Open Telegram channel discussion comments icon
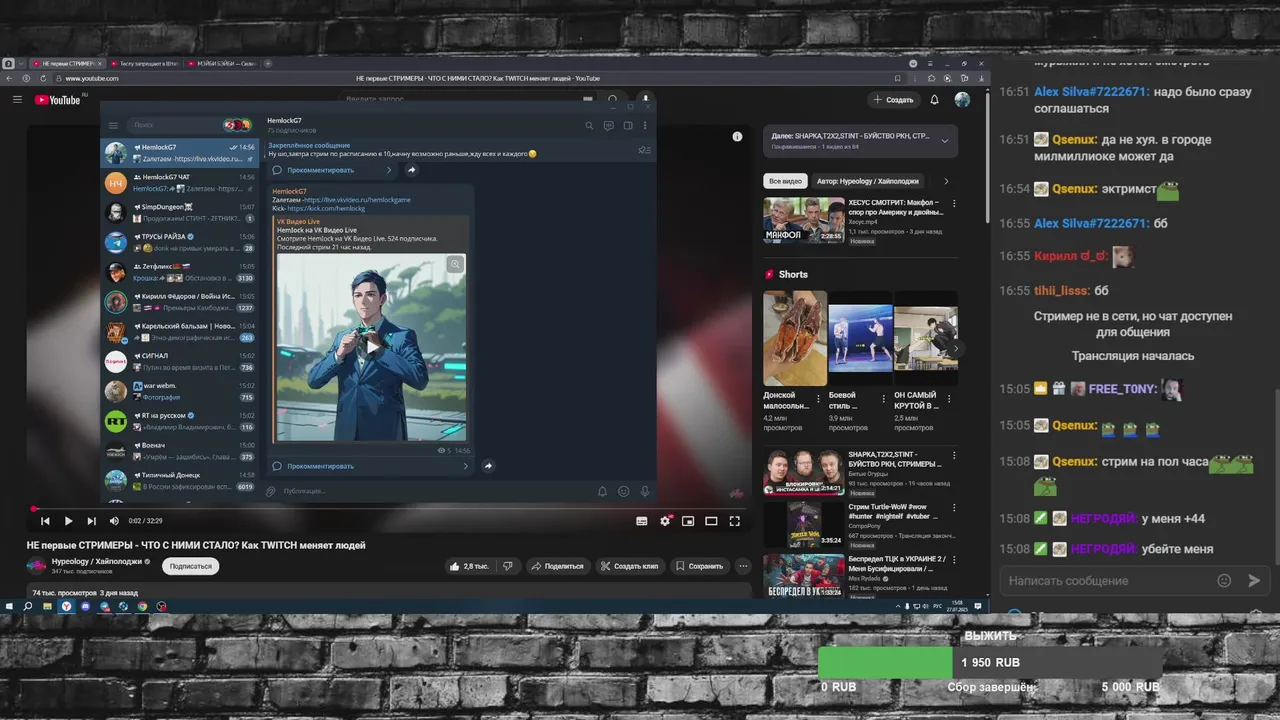1280x720 pixels. pyautogui.click(x=608, y=126)
